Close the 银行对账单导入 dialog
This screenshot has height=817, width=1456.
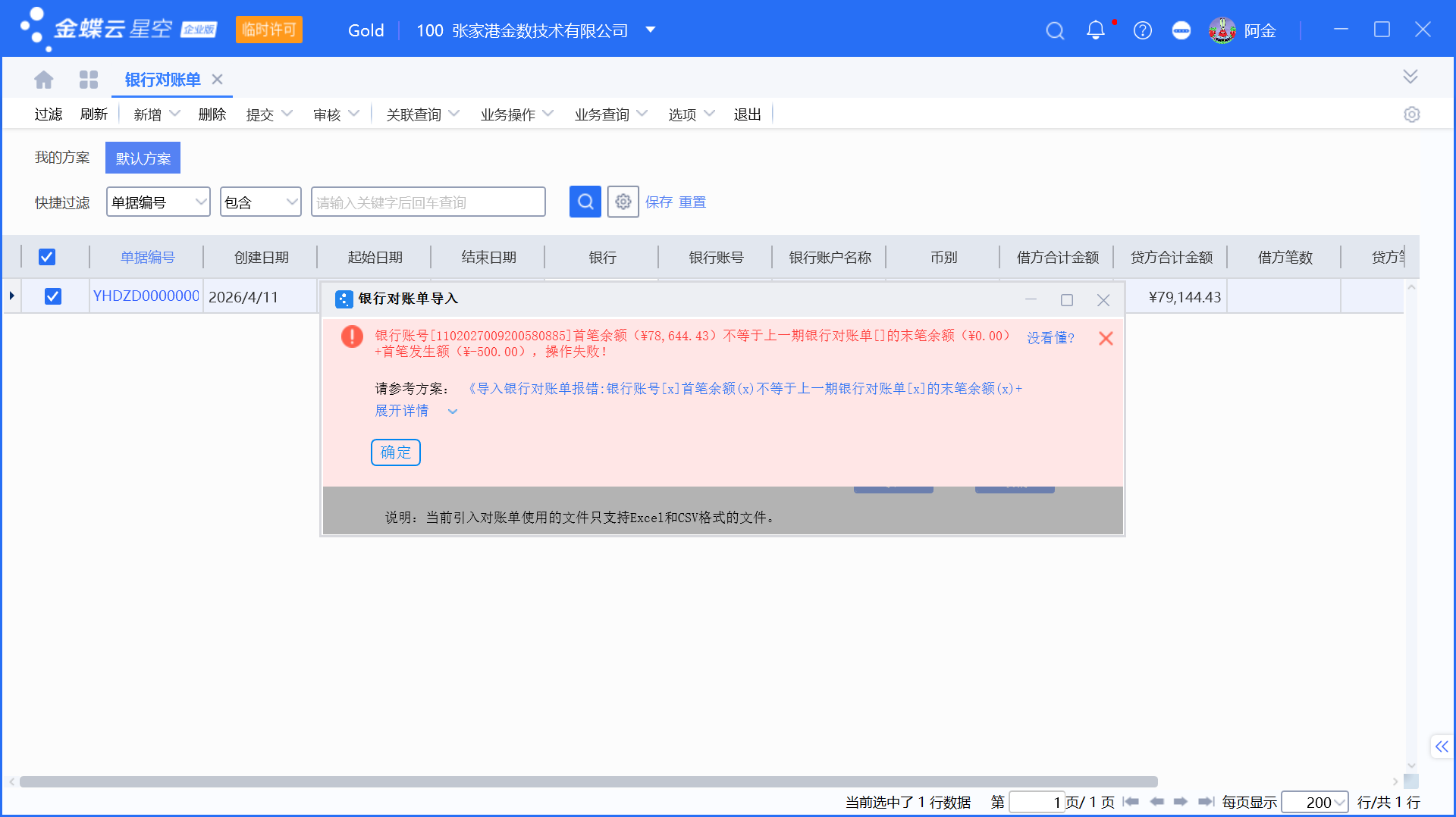coord(1103,300)
